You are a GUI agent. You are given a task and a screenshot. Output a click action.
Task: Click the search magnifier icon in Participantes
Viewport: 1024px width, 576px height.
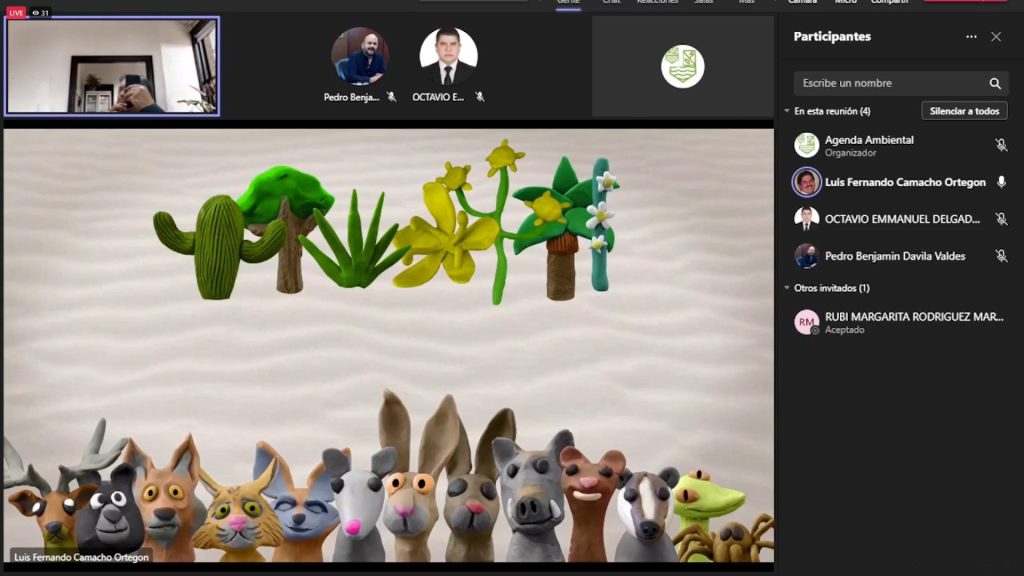[995, 84]
